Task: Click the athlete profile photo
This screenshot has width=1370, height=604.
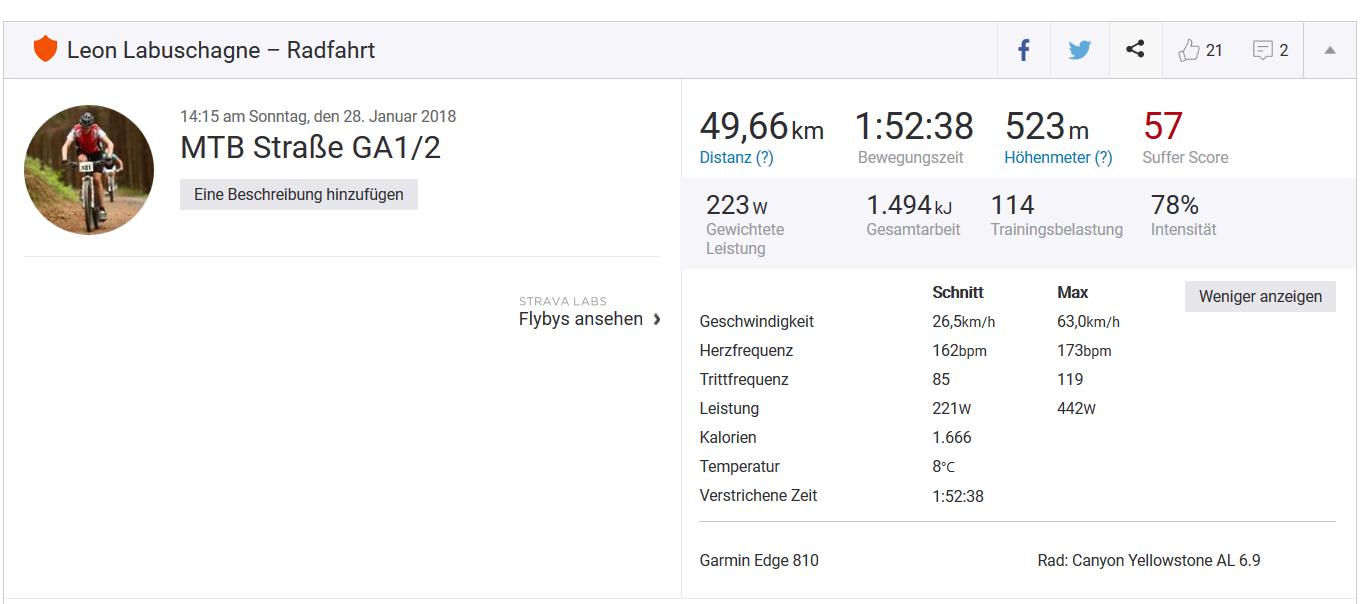Action: [89, 169]
